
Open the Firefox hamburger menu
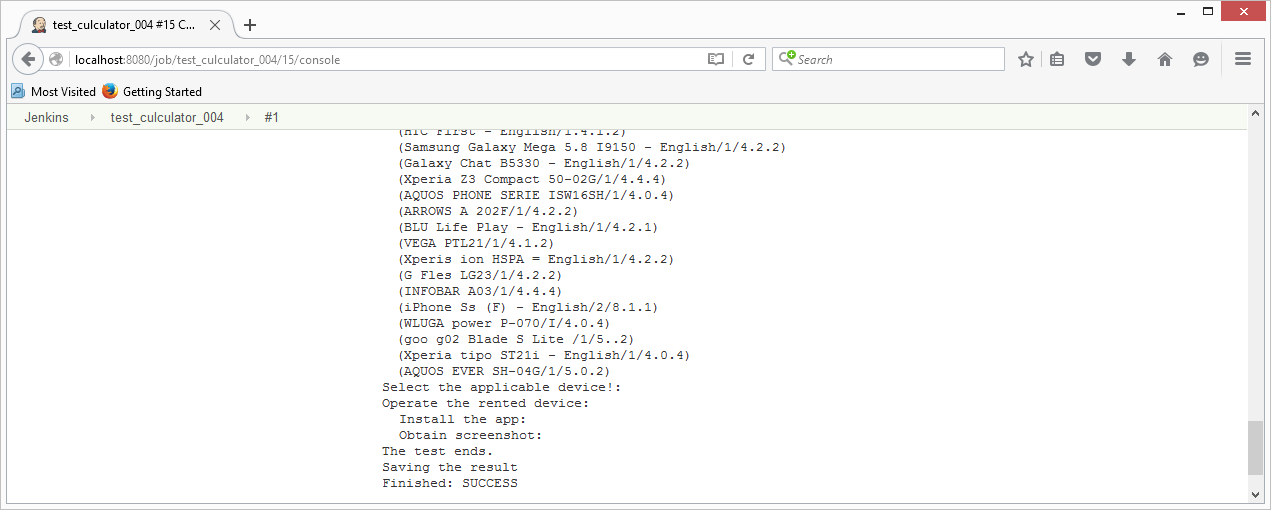(x=1243, y=59)
